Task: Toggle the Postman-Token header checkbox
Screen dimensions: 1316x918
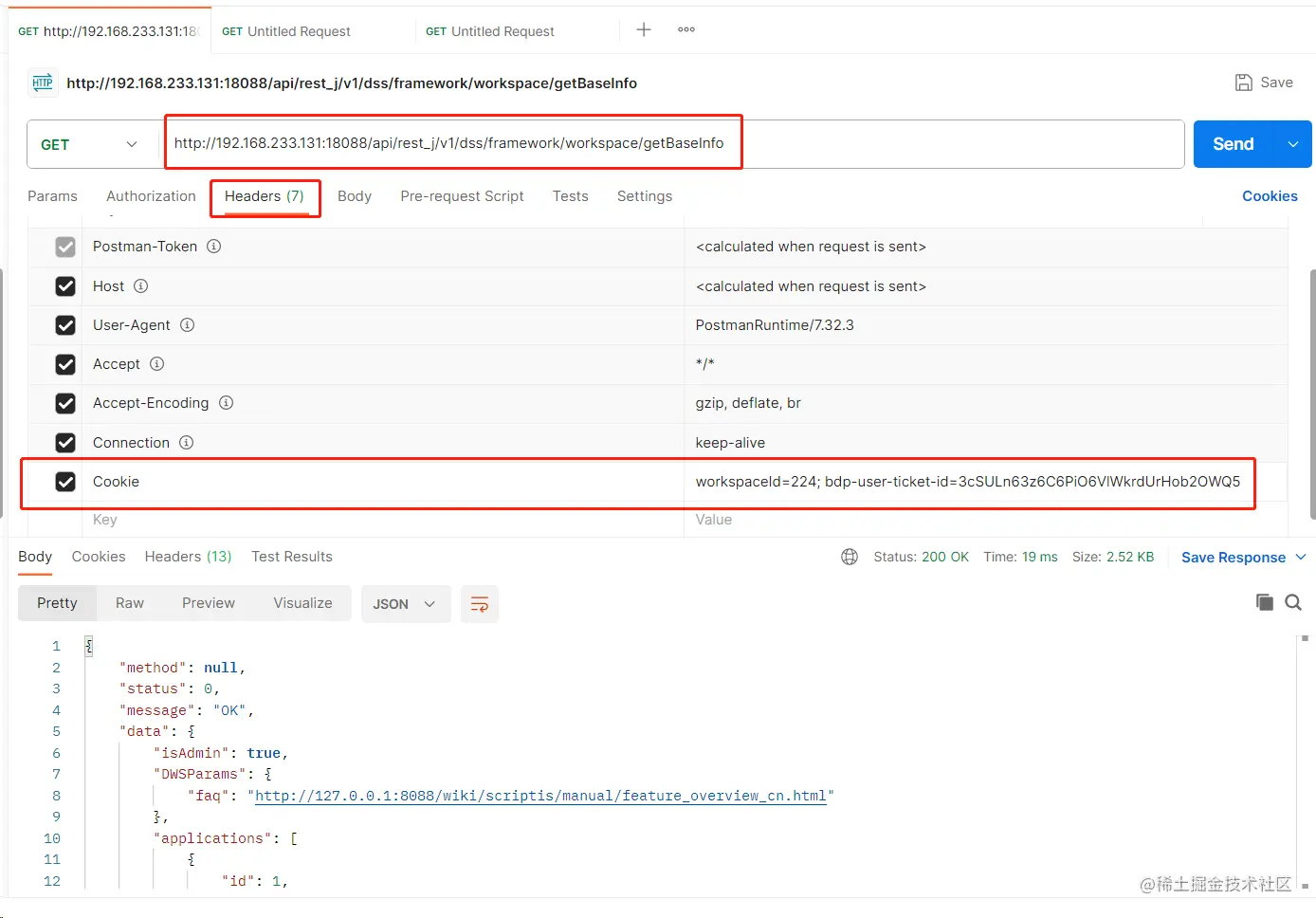Action: 65,247
